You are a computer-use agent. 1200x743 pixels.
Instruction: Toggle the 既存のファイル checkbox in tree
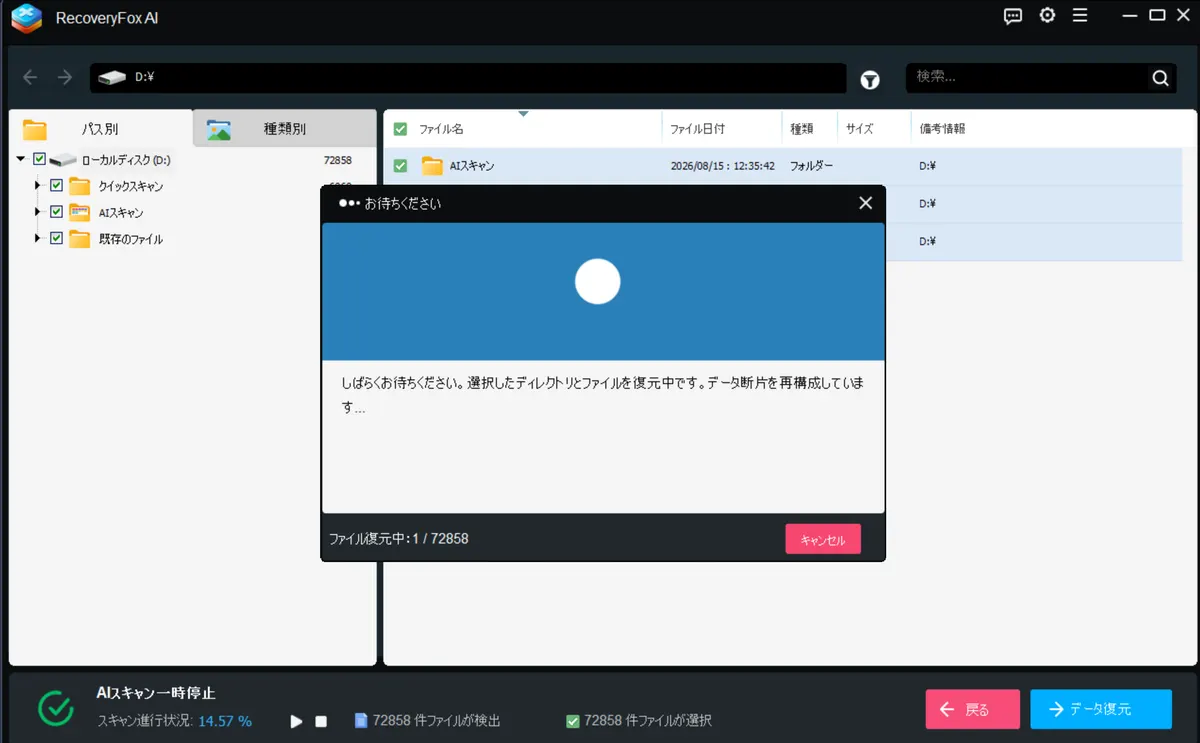(x=56, y=239)
